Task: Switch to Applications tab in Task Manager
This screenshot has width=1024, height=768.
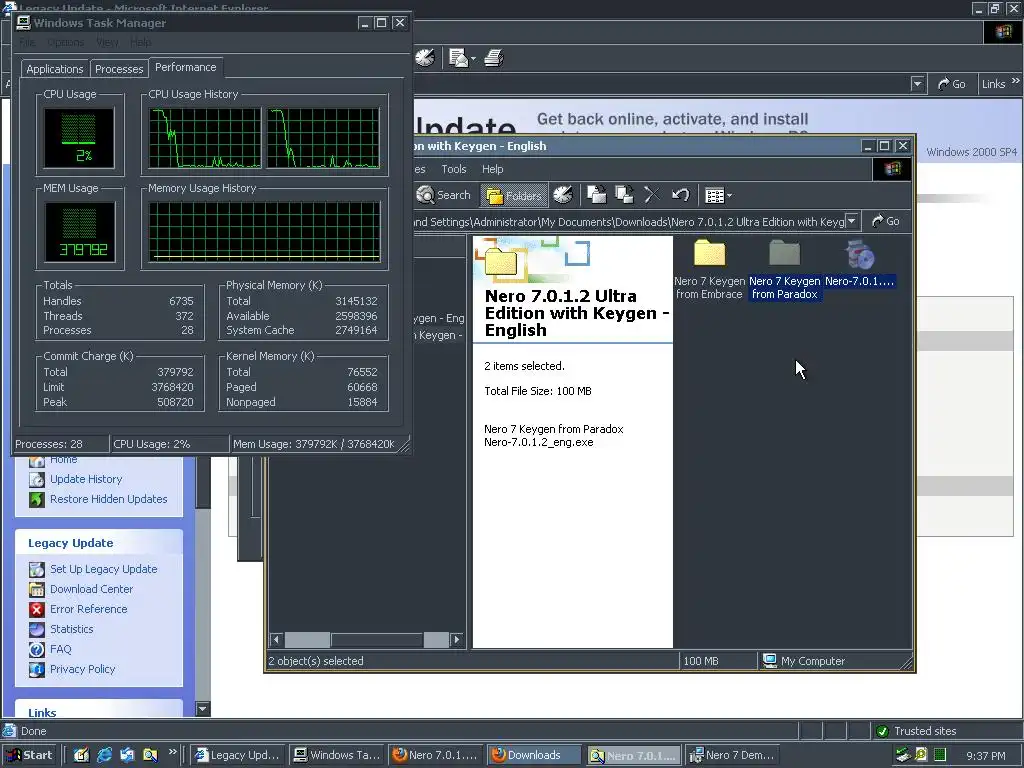Action: [x=55, y=69]
